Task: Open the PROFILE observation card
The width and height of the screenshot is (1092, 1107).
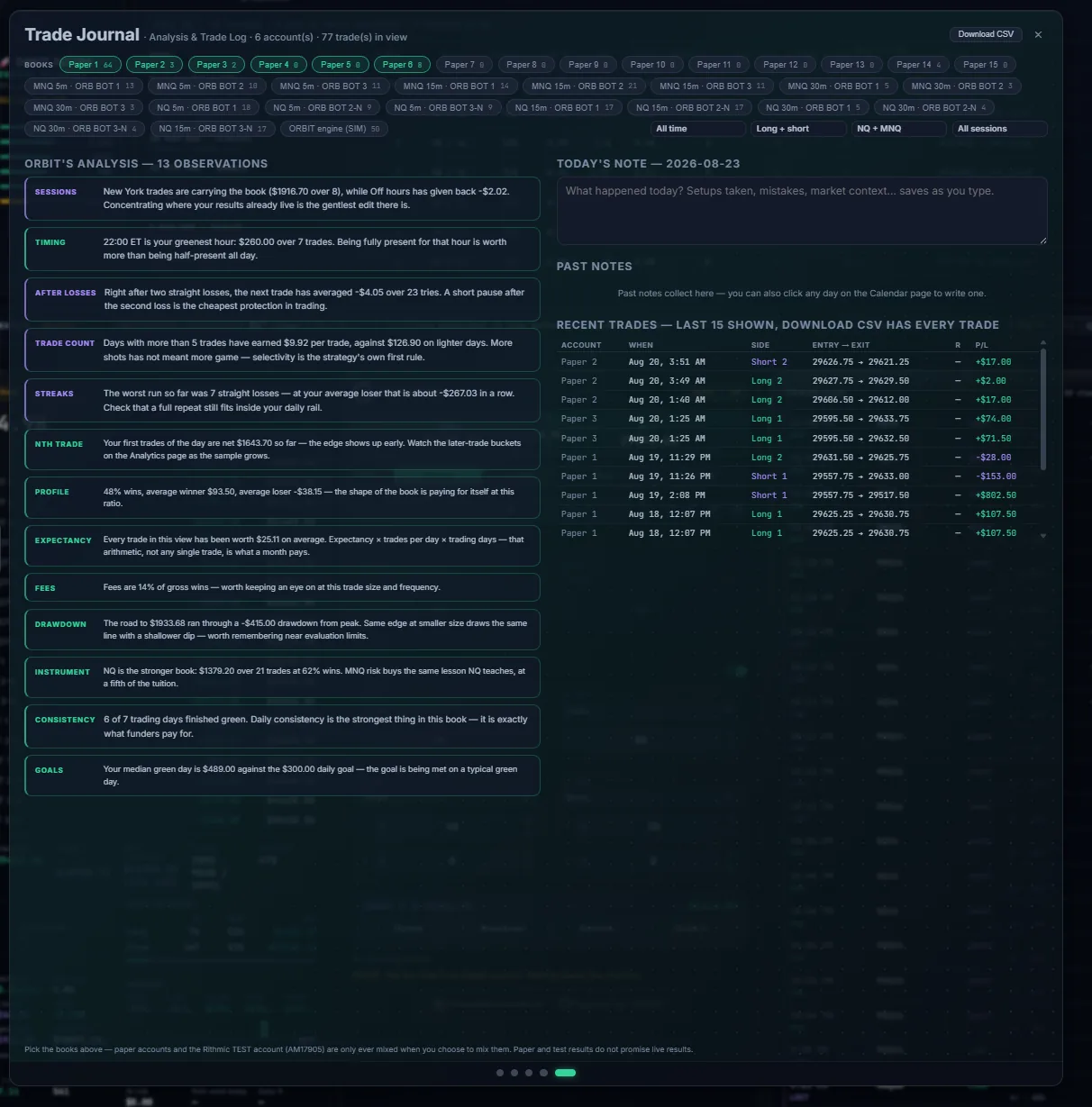Action: (282, 497)
